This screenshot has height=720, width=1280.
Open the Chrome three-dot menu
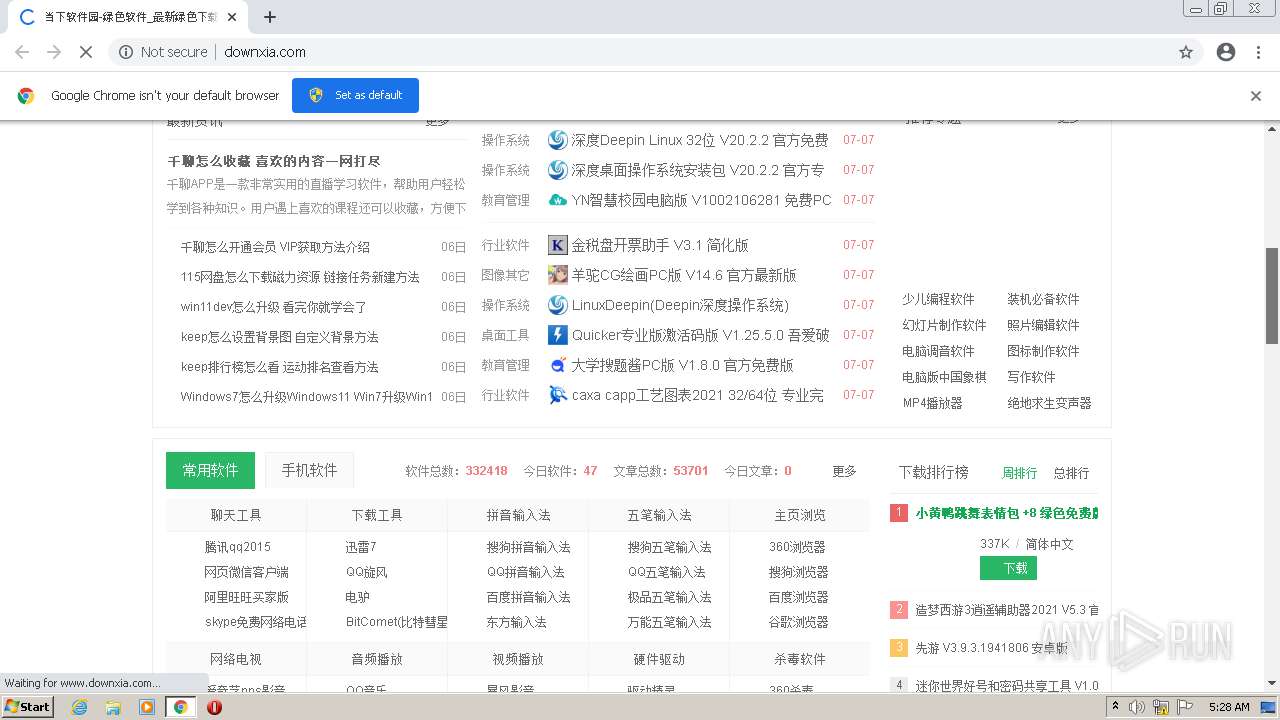point(1257,52)
